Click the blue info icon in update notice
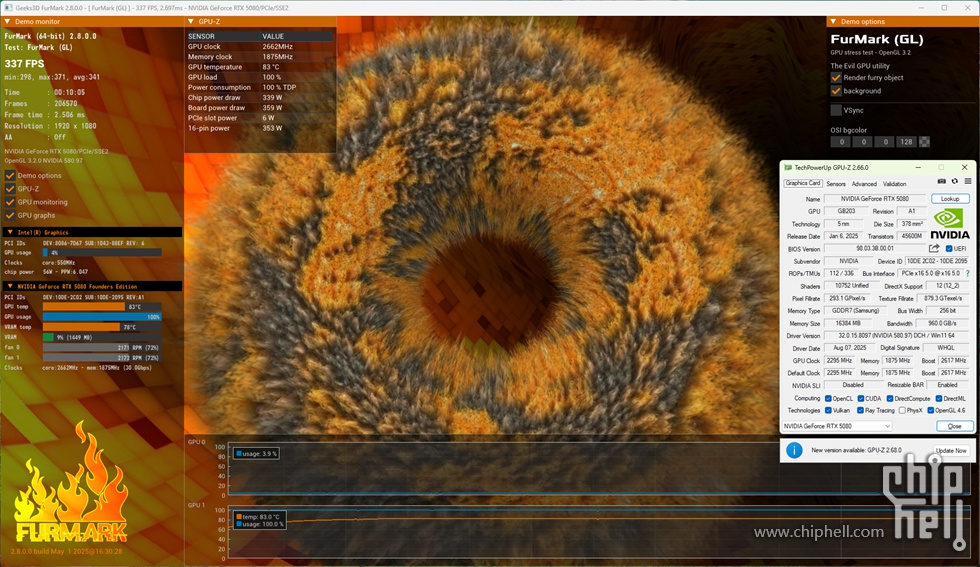This screenshot has height=567, width=980. (x=794, y=450)
